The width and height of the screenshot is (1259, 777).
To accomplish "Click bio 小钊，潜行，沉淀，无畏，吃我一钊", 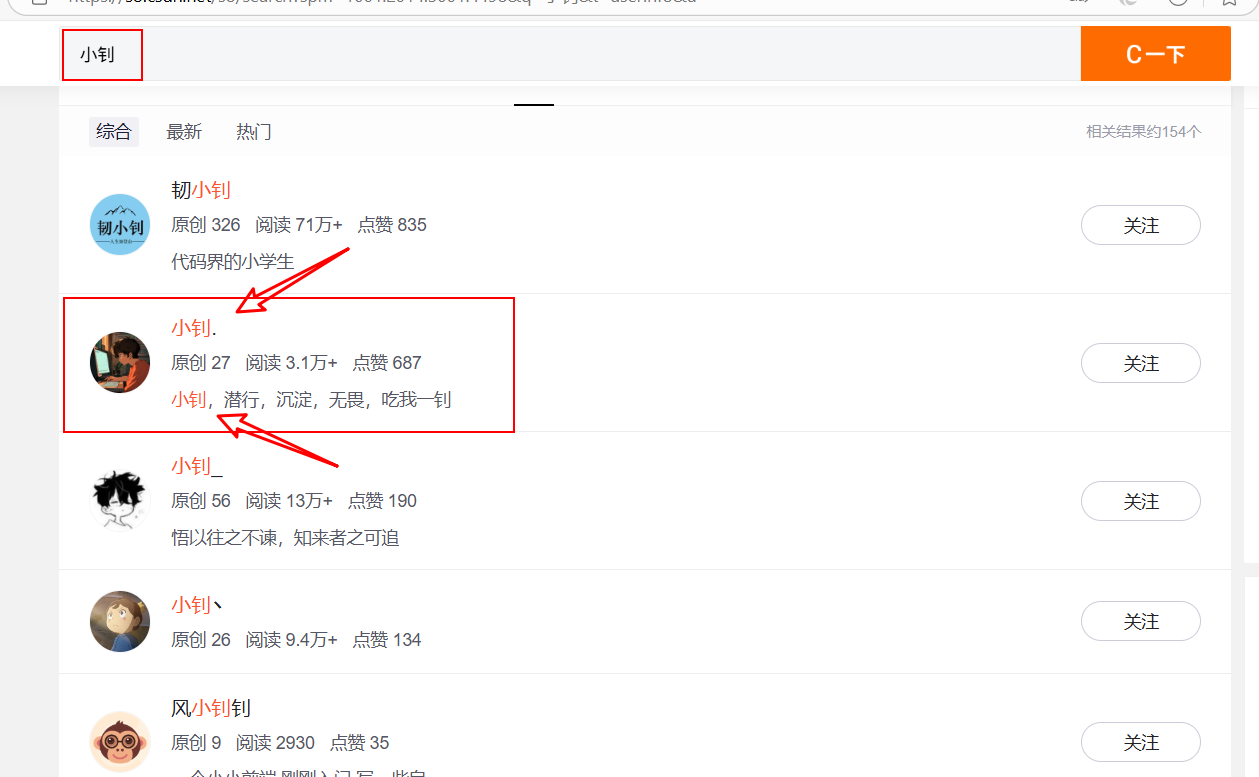I will click(x=311, y=400).
